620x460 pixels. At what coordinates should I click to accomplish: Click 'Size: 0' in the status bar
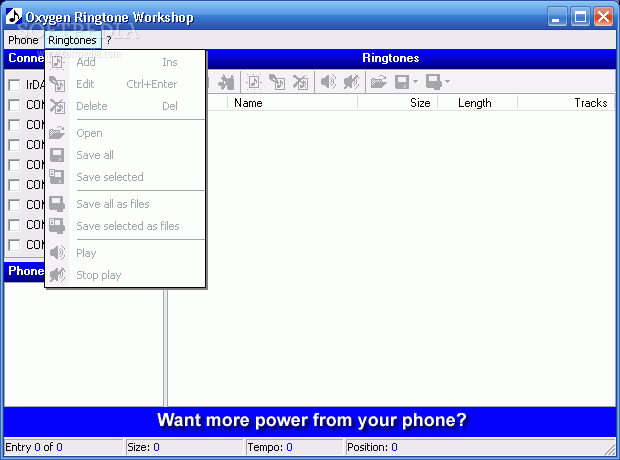pyautogui.click(x=143, y=447)
